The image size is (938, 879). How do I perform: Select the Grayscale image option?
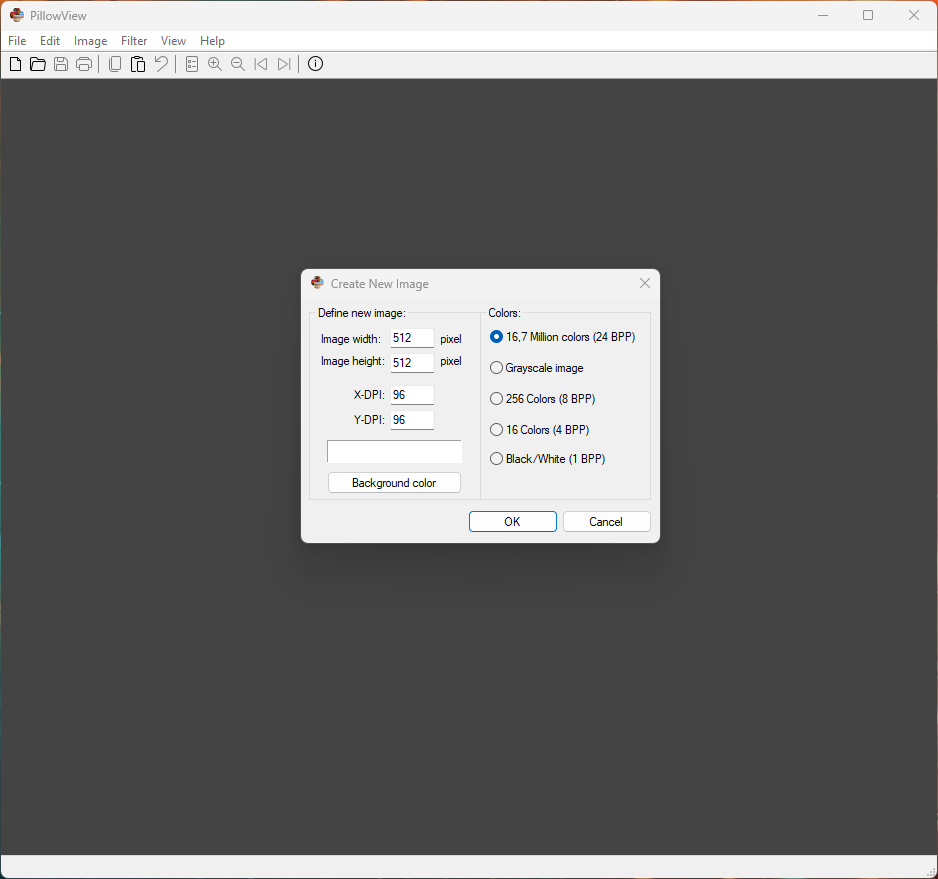tap(537, 368)
